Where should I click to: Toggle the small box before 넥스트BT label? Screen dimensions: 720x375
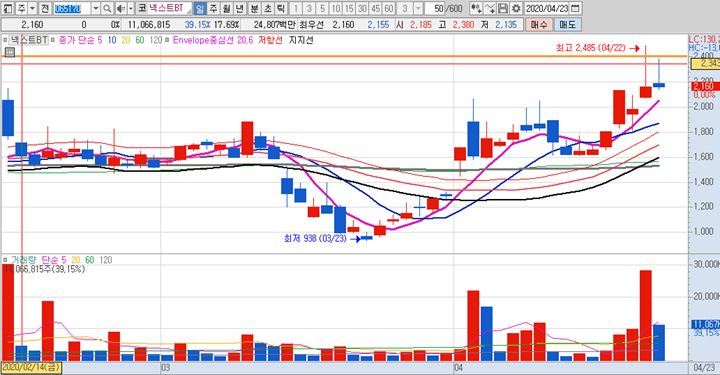tap(5, 40)
